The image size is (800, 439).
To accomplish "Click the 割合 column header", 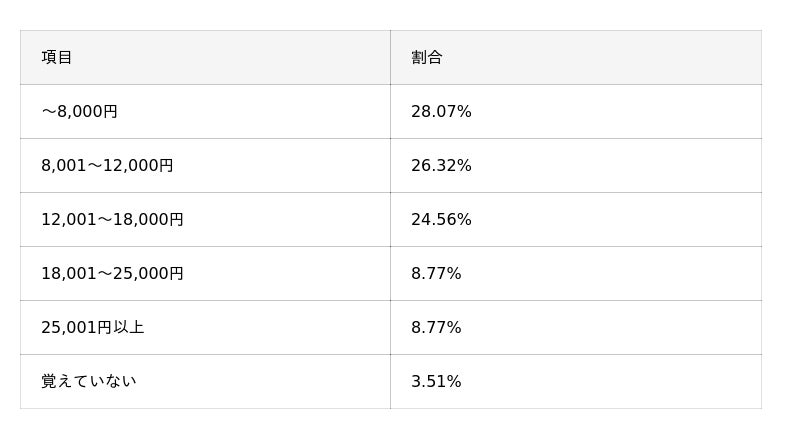I will (427, 58).
